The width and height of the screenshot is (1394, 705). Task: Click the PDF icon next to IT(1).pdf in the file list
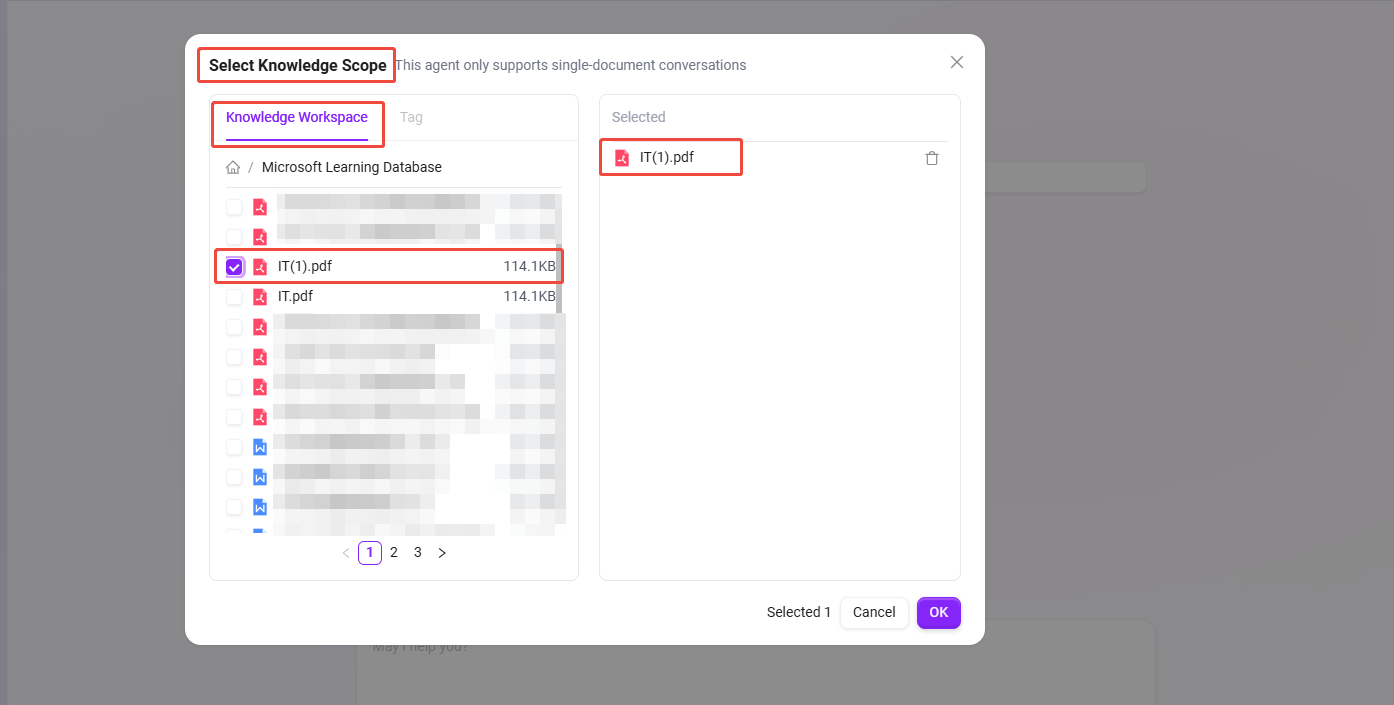point(260,267)
